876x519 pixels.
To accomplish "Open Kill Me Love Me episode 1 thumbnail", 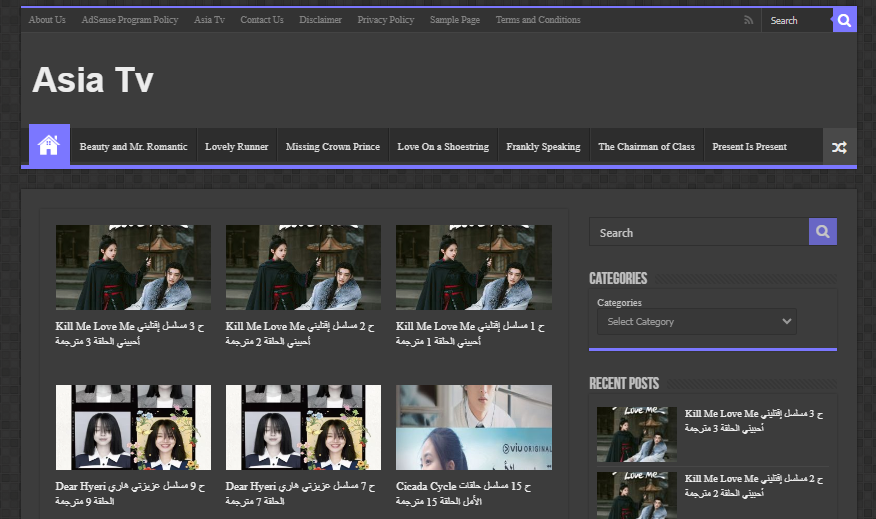I will pyautogui.click(x=474, y=268).
